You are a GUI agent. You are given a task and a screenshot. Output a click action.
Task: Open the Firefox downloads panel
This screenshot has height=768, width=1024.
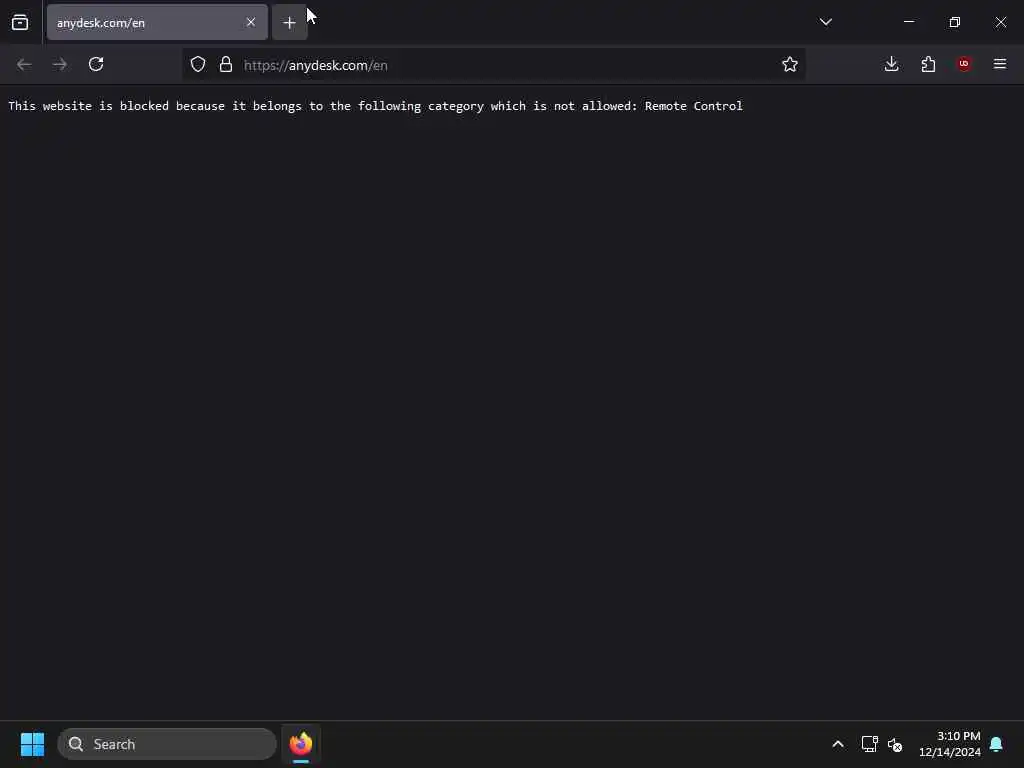891,64
